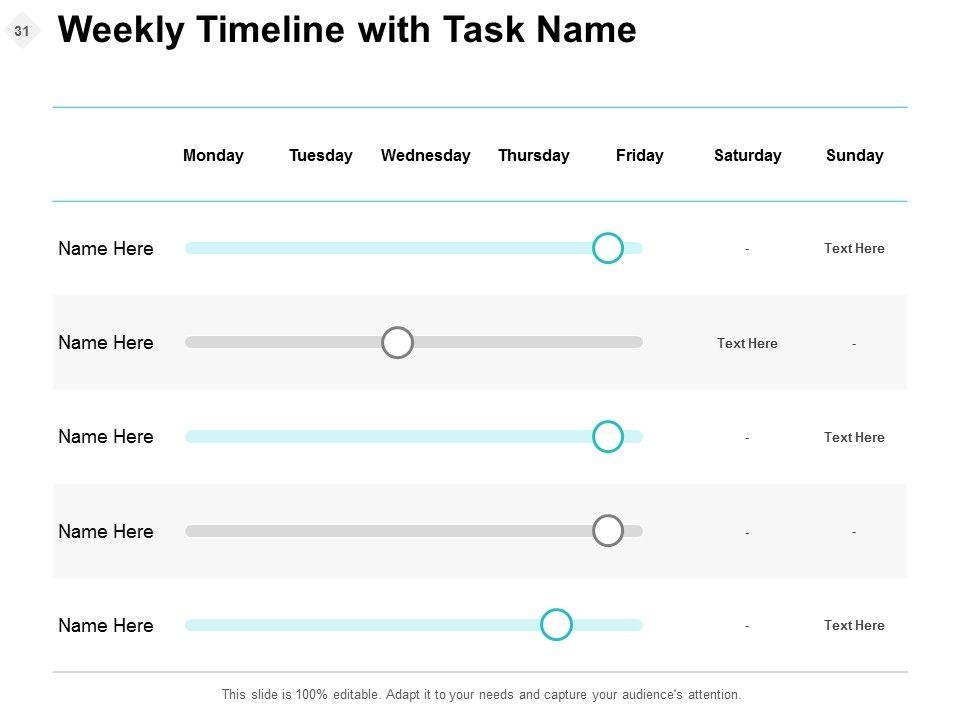960x720 pixels.
Task: Click the Thursday column header
Action: tap(533, 155)
